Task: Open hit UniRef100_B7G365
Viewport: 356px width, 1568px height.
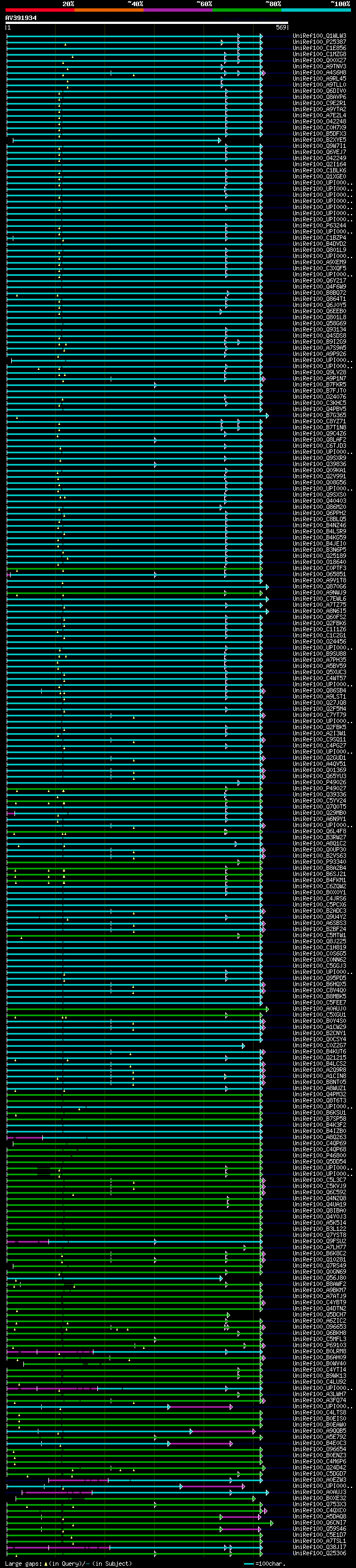Action: [x=319, y=415]
